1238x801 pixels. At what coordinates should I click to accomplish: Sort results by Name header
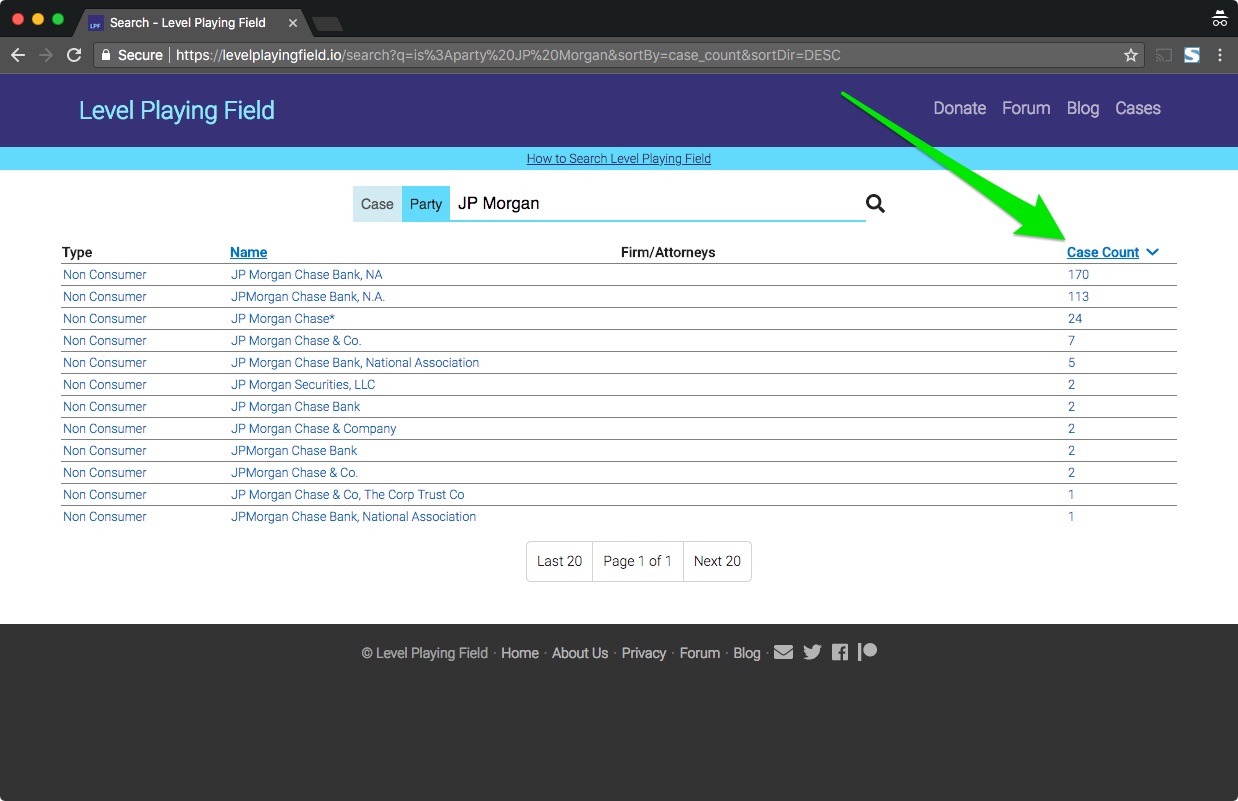click(248, 252)
